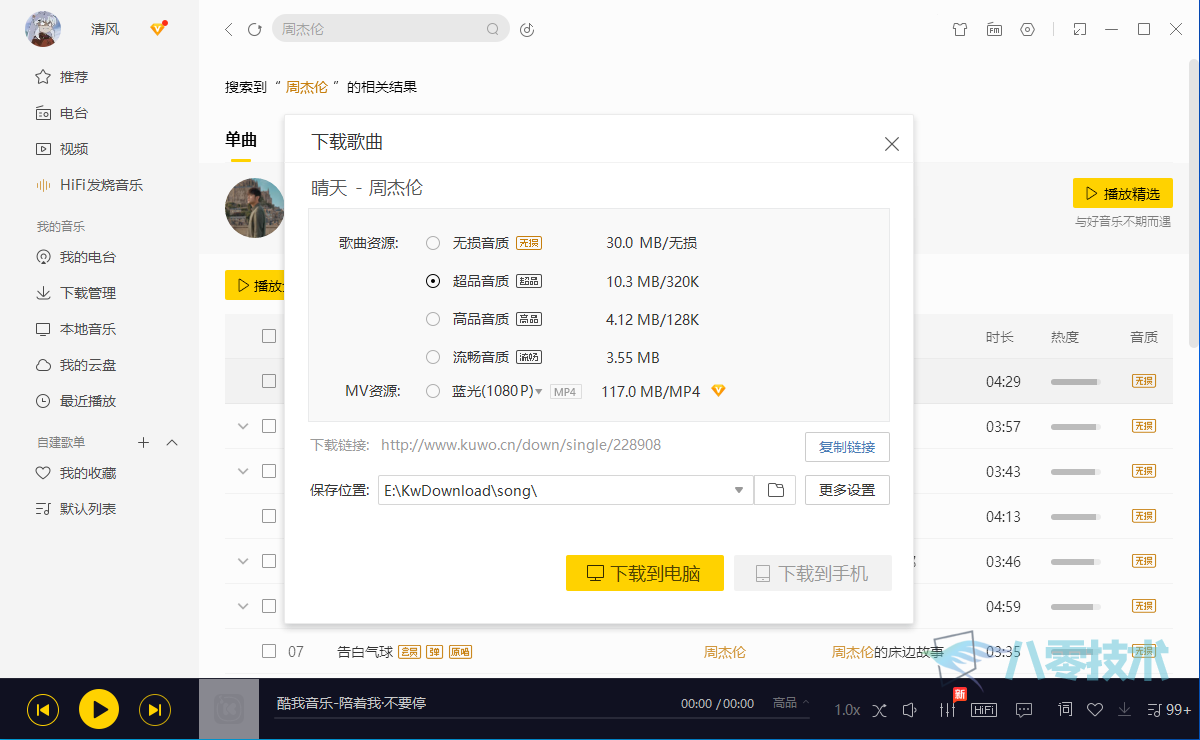Image resolution: width=1200 pixels, height=740 pixels.
Task: Open the 高品 quality selector in the player bar
Action: (x=791, y=703)
